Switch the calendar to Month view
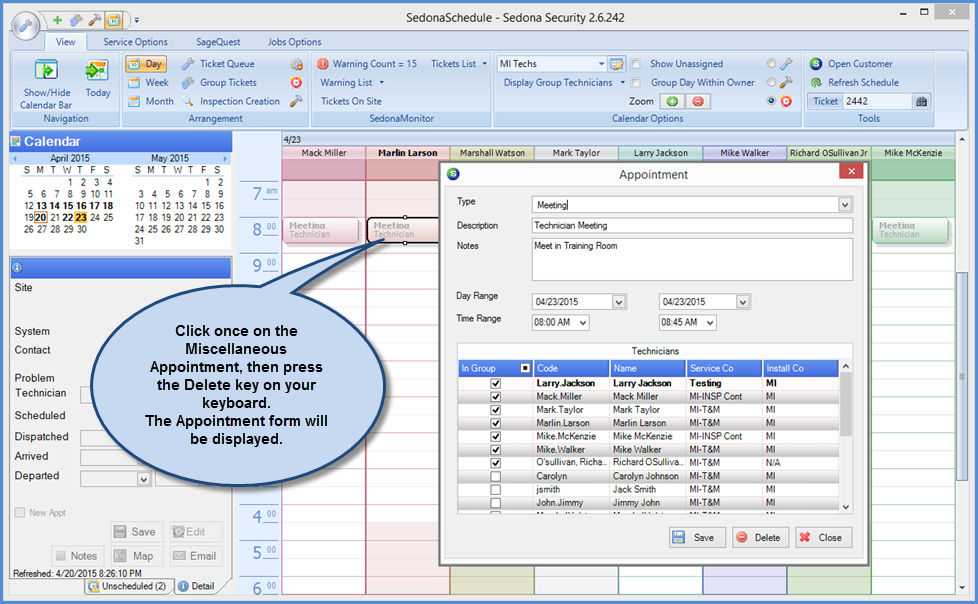Screen dimensions: 978x604 [x=152, y=101]
